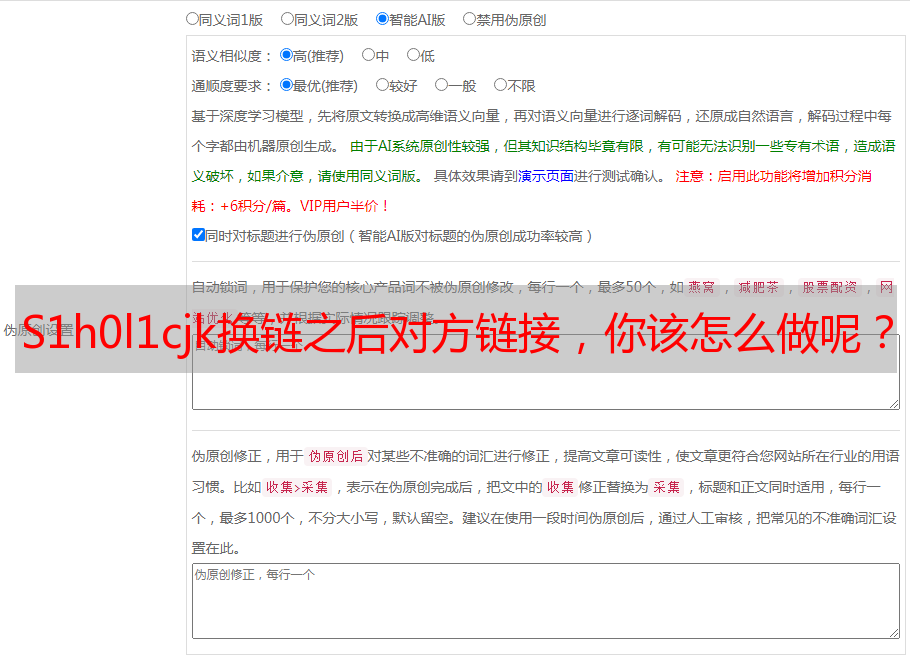
Task: Click the 伪原创修正 textarea resize handle
Action: (x=894, y=633)
